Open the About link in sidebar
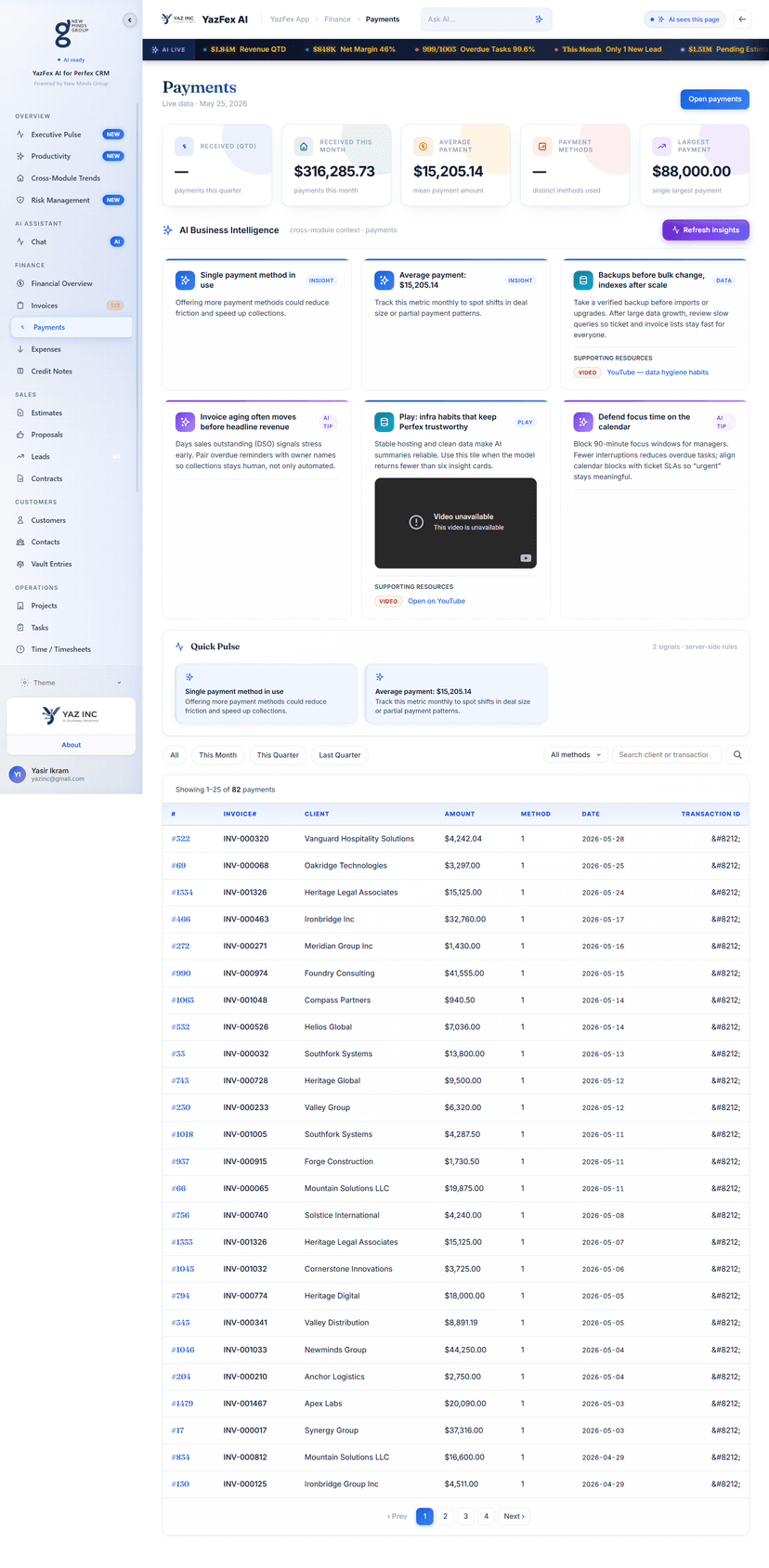The image size is (769, 1568). pyautogui.click(x=72, y=745)
